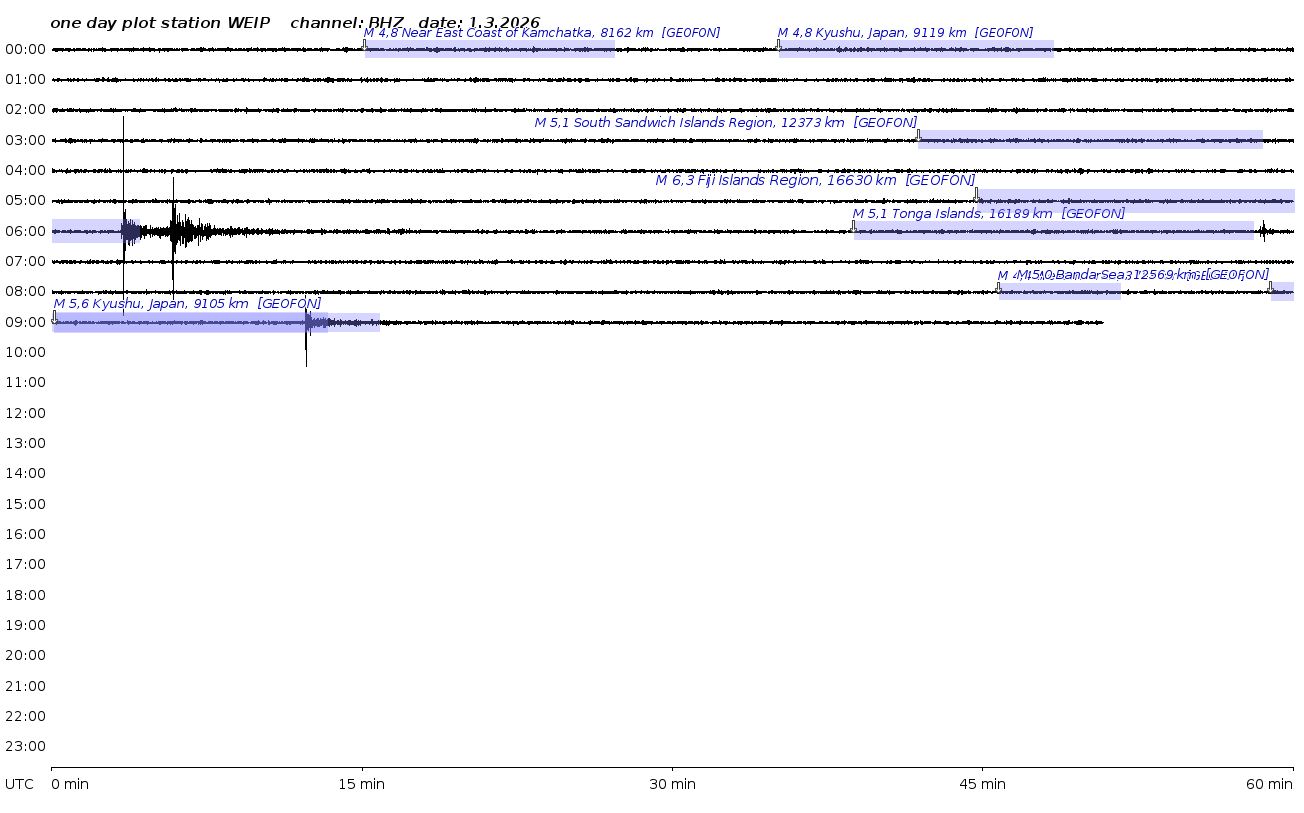Click the last arrow marker on 08:00 trace
Screen dimensions: 1304x813
1271,286
